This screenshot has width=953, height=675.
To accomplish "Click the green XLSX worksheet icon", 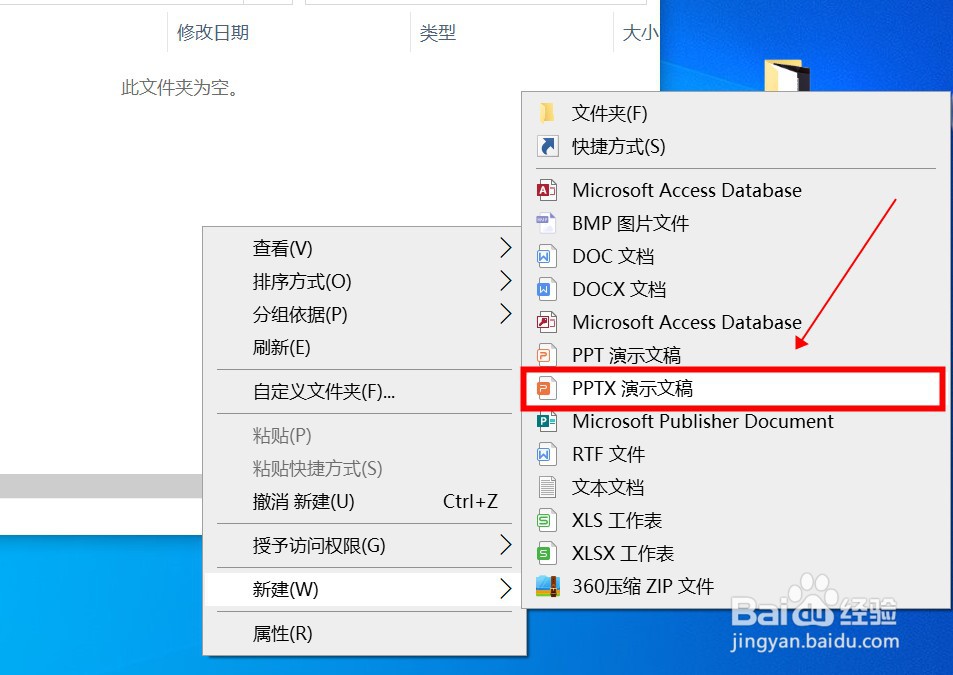I will tap(546, 553).
